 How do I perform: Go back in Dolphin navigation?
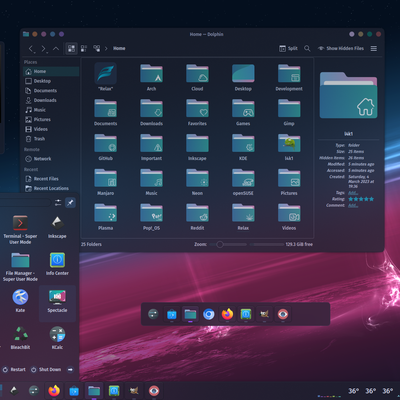pos(31,49)
